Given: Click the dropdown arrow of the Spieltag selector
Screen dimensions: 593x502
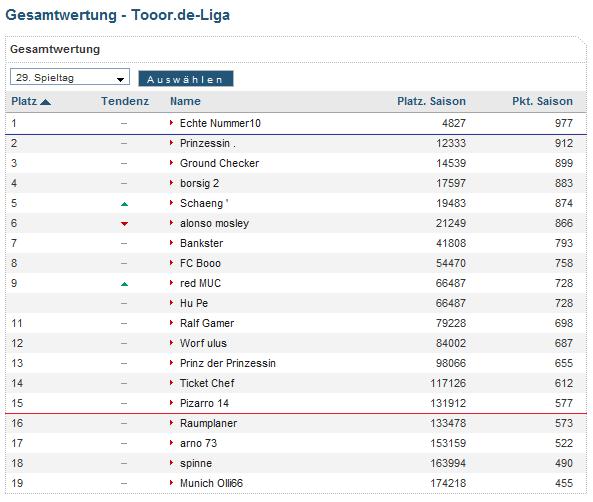Looking at the screenshot, I should click(120, 79).
